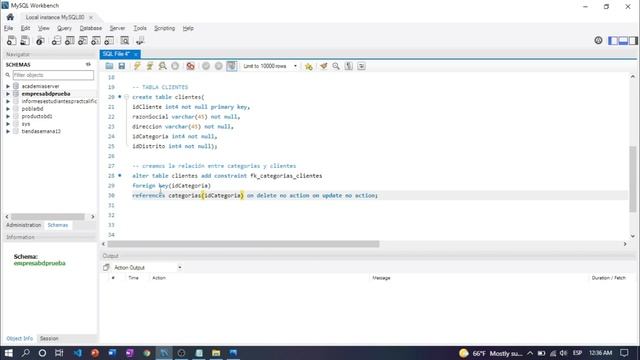
Task: Open the Windows Start menu
Action: (9, 353)
